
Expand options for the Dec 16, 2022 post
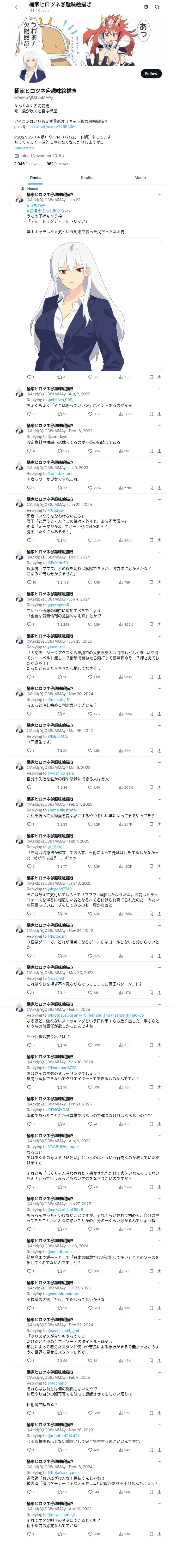[160, 425]
